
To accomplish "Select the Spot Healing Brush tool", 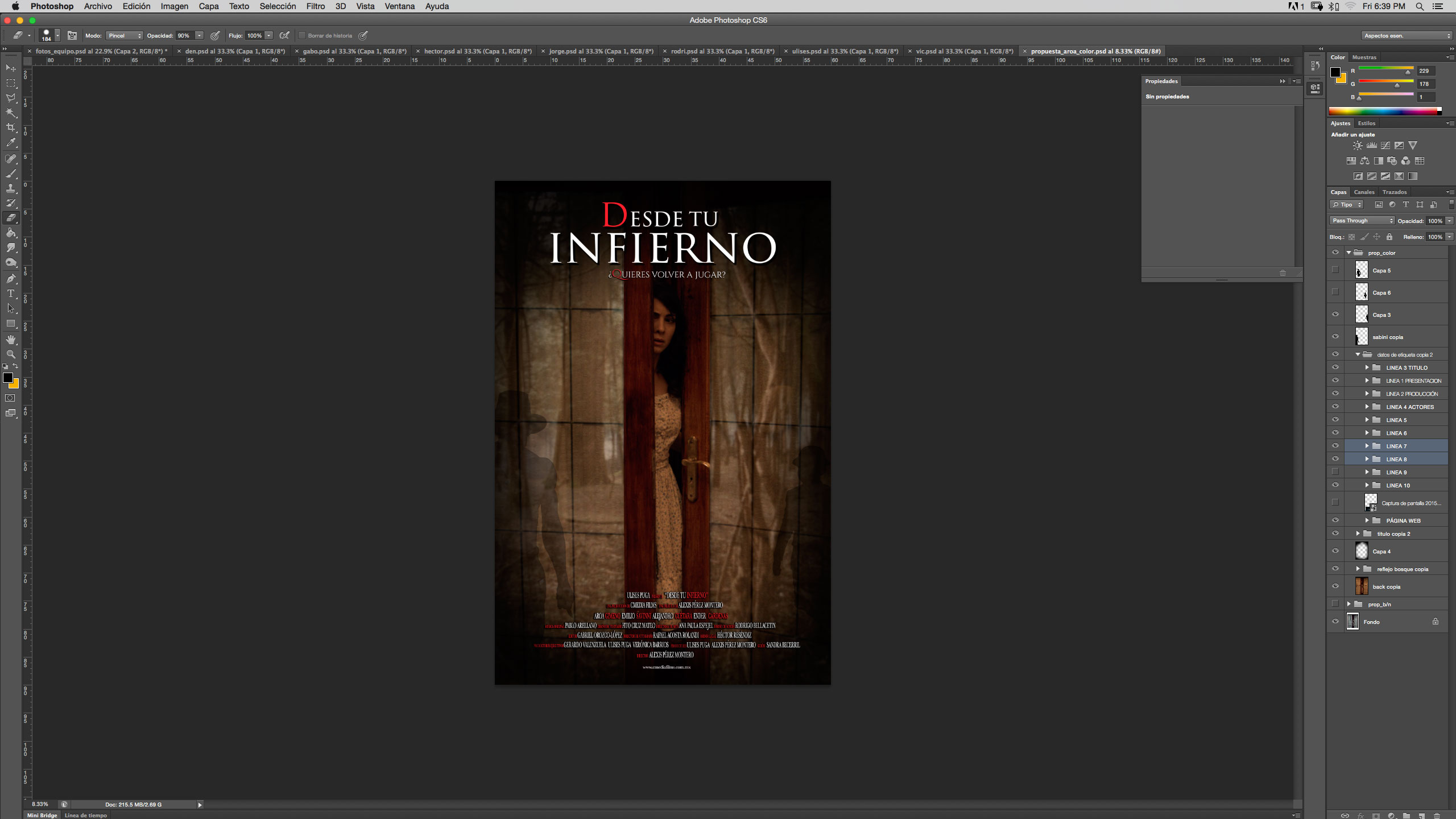I will [11, 159].
